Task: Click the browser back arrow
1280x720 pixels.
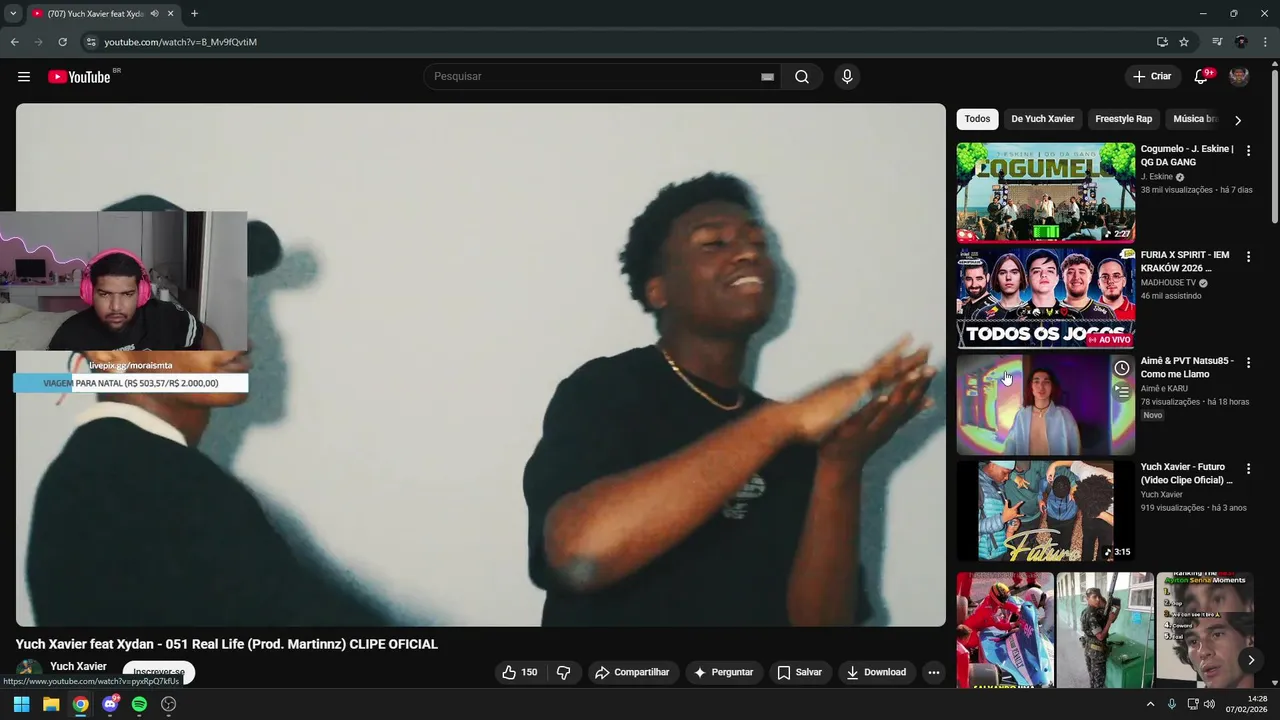Action: tap(14, 42)
